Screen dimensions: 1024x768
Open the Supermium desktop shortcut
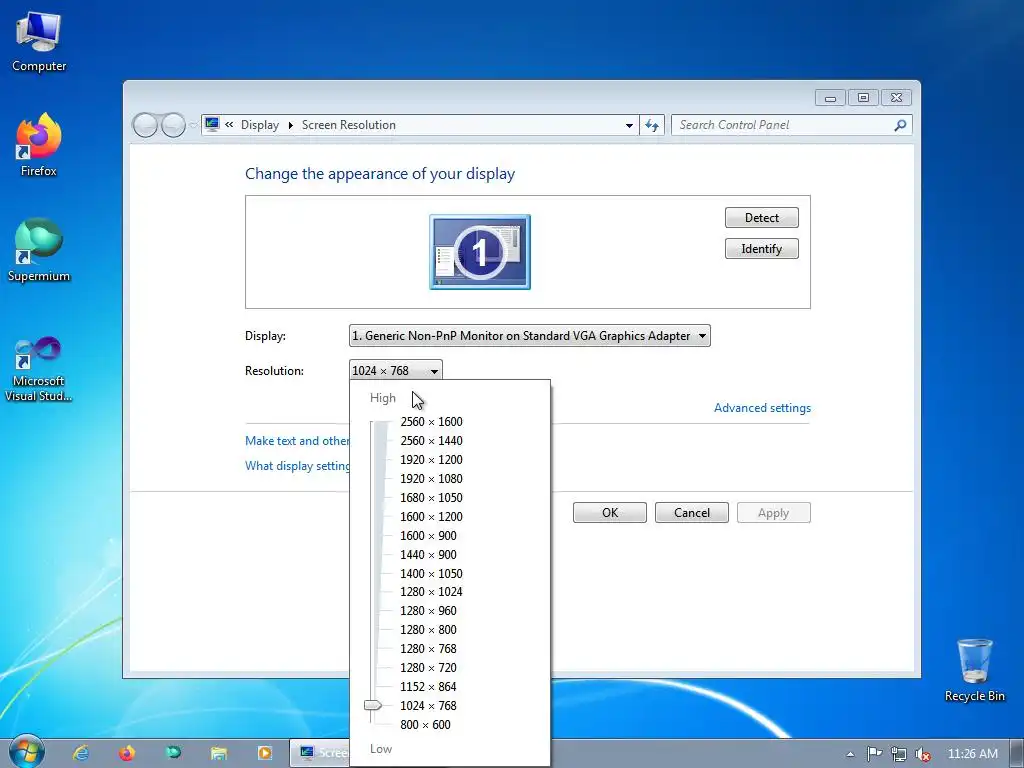[x=39, y=250]
